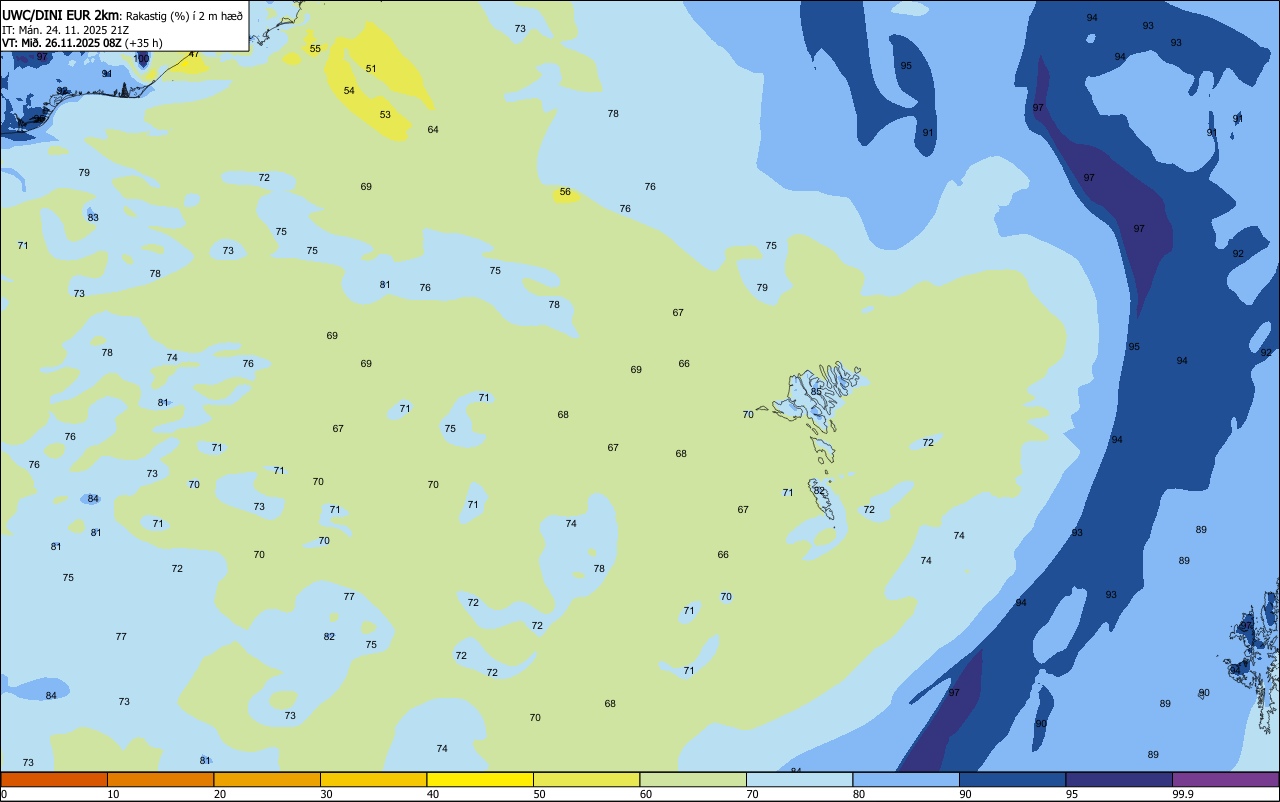1280x802 pixels.
Task: Click the value 85 over the Faroe Islands
Action: click(816, 392)
